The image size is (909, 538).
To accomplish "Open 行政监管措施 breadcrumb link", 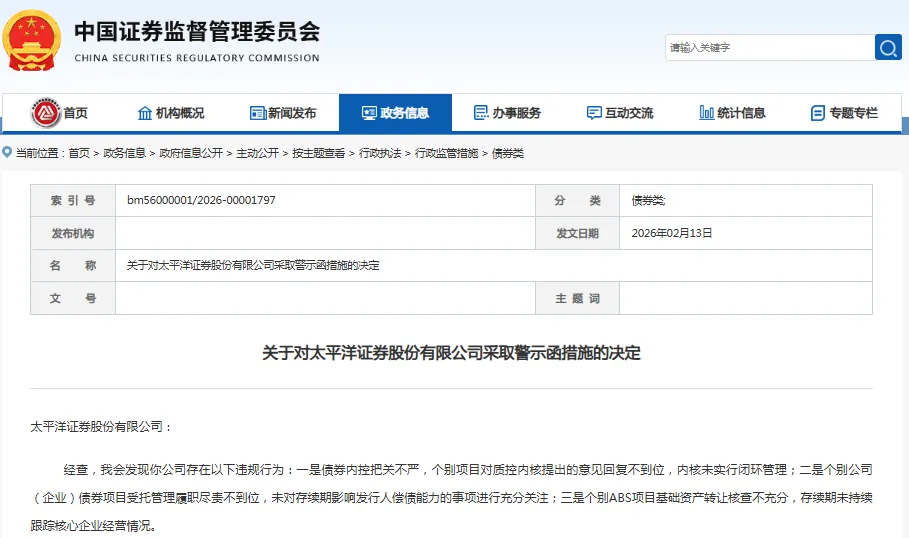I will pos(446,153).
